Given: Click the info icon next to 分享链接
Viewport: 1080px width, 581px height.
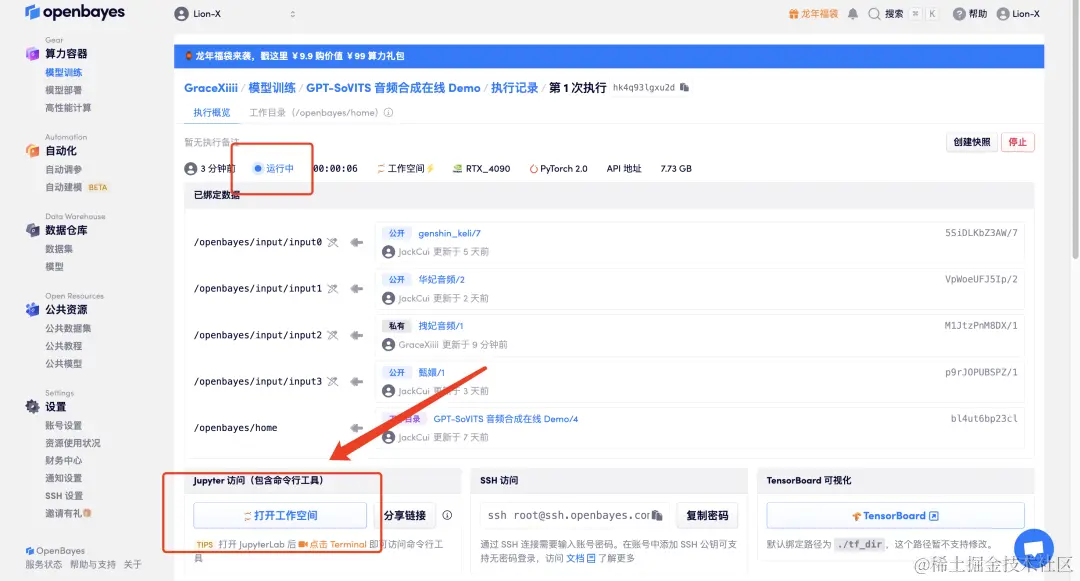Looking at the screenshot, I should pyautogui.click(x=447, y=516).
